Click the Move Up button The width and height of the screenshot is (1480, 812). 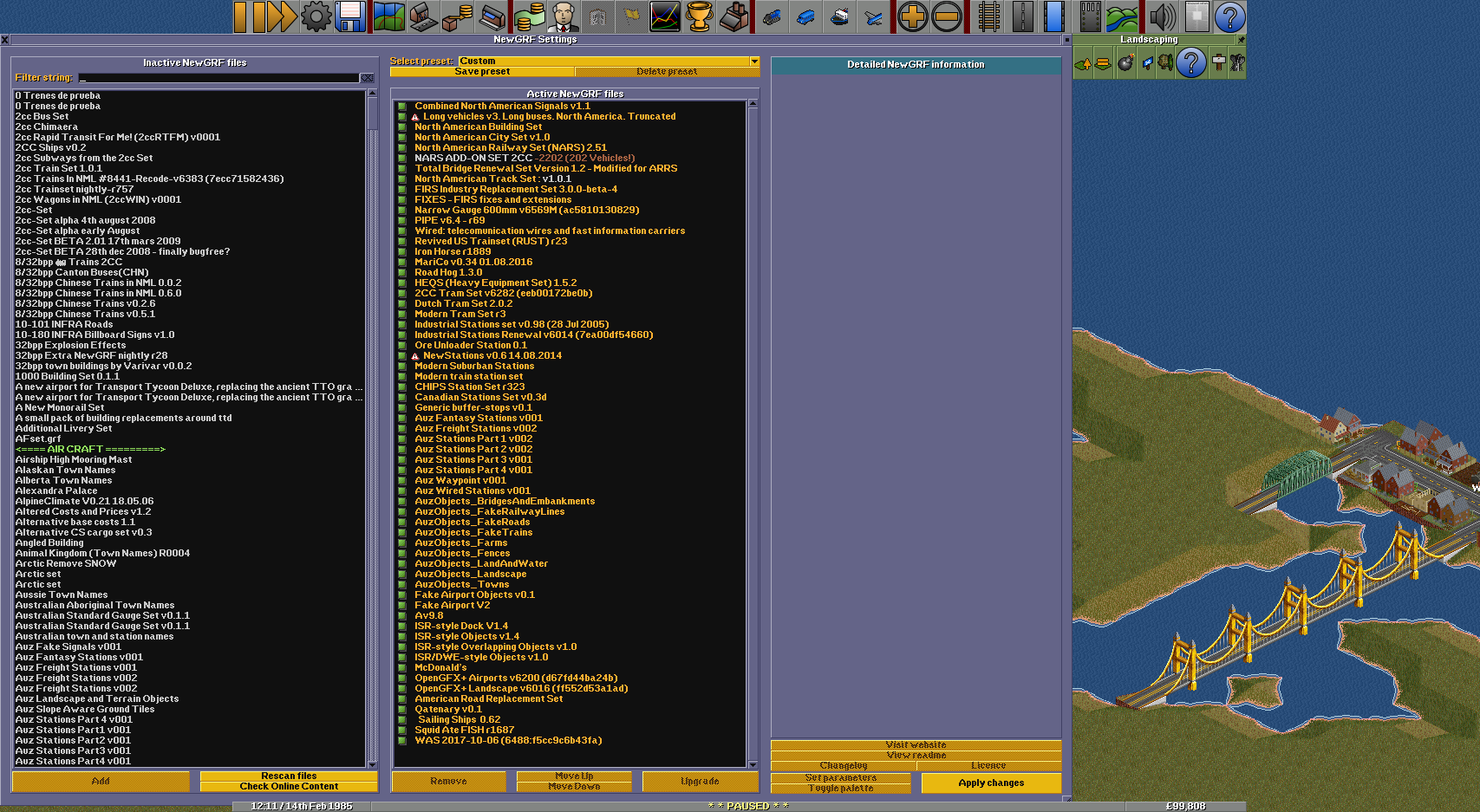click(x=574, y=776)
